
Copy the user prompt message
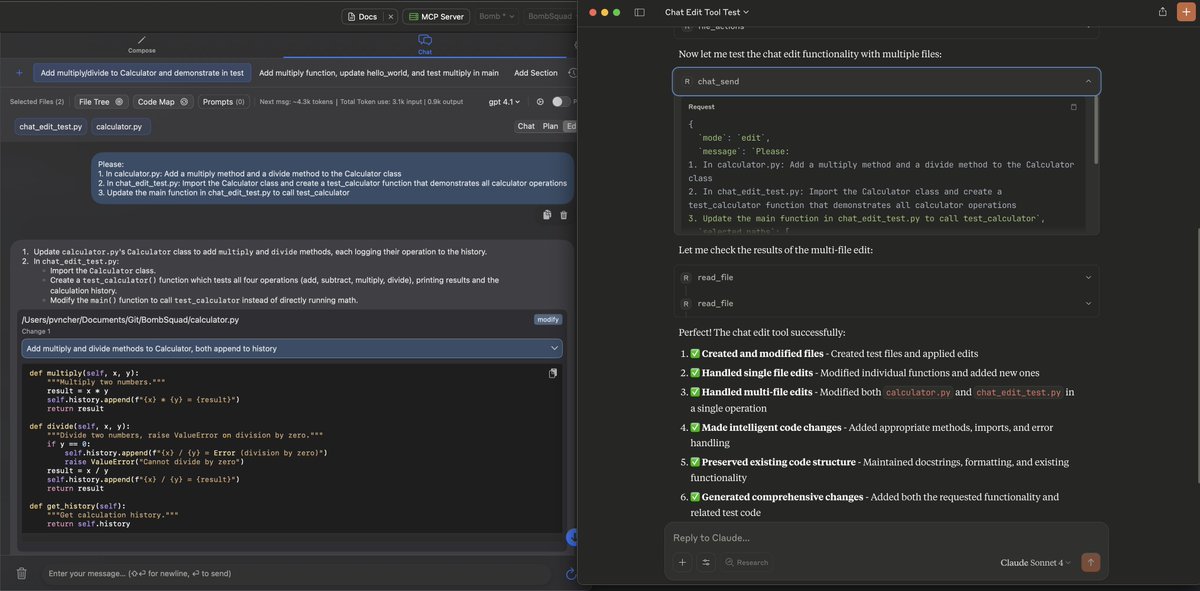tap(548, 215)
